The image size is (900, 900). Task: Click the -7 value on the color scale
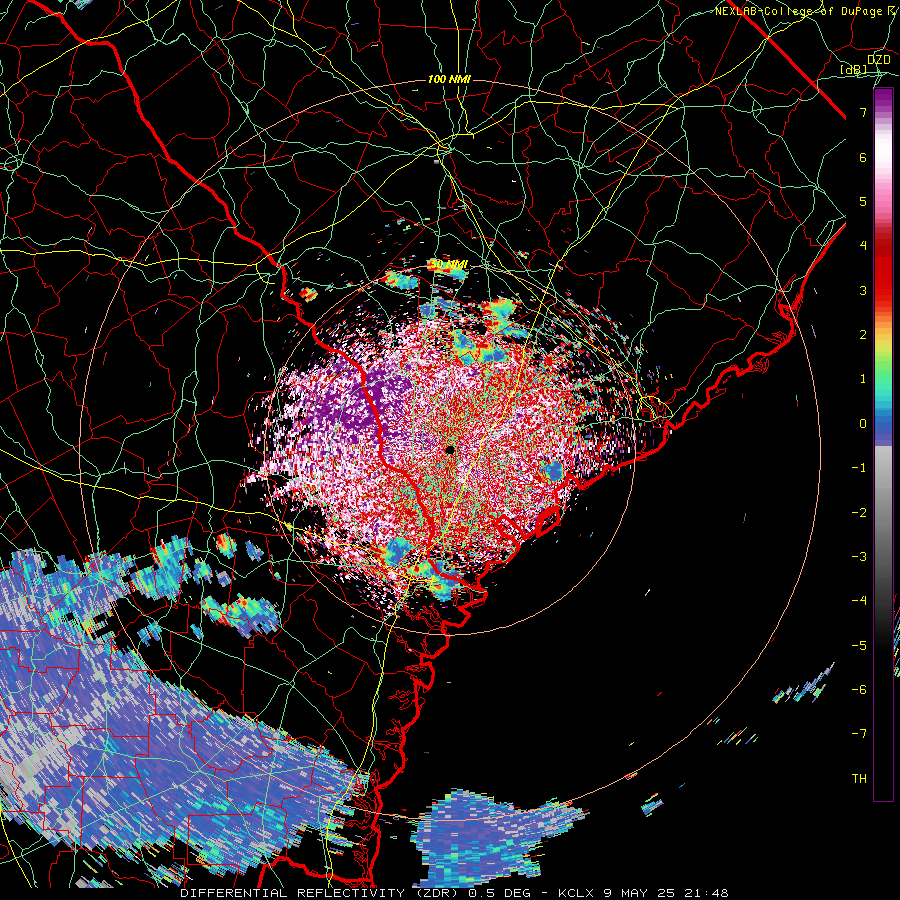tap(859, 734)
